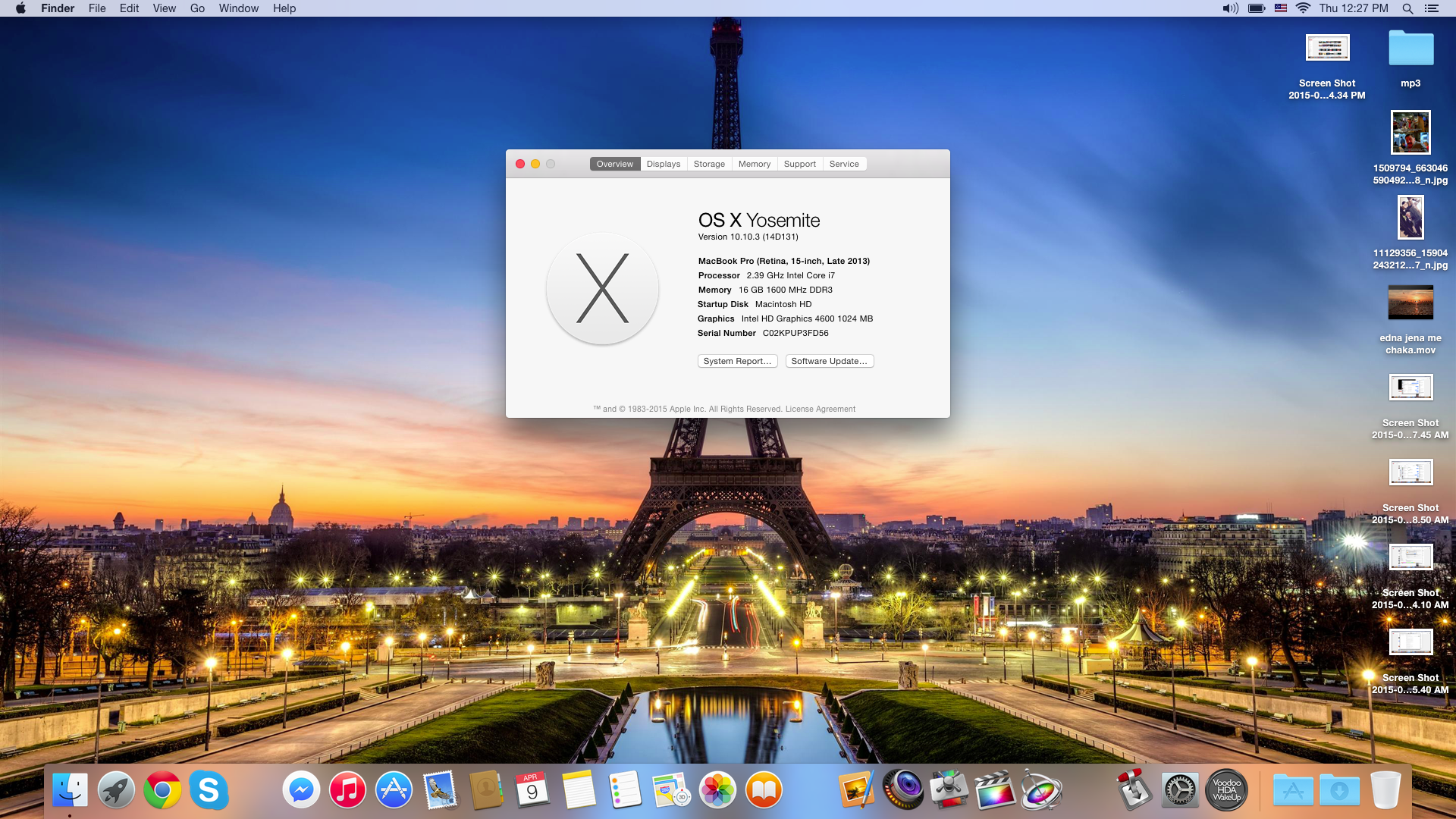
Task: Open Wi-Fi menu in menu bar
Action: click(1303, 8)
